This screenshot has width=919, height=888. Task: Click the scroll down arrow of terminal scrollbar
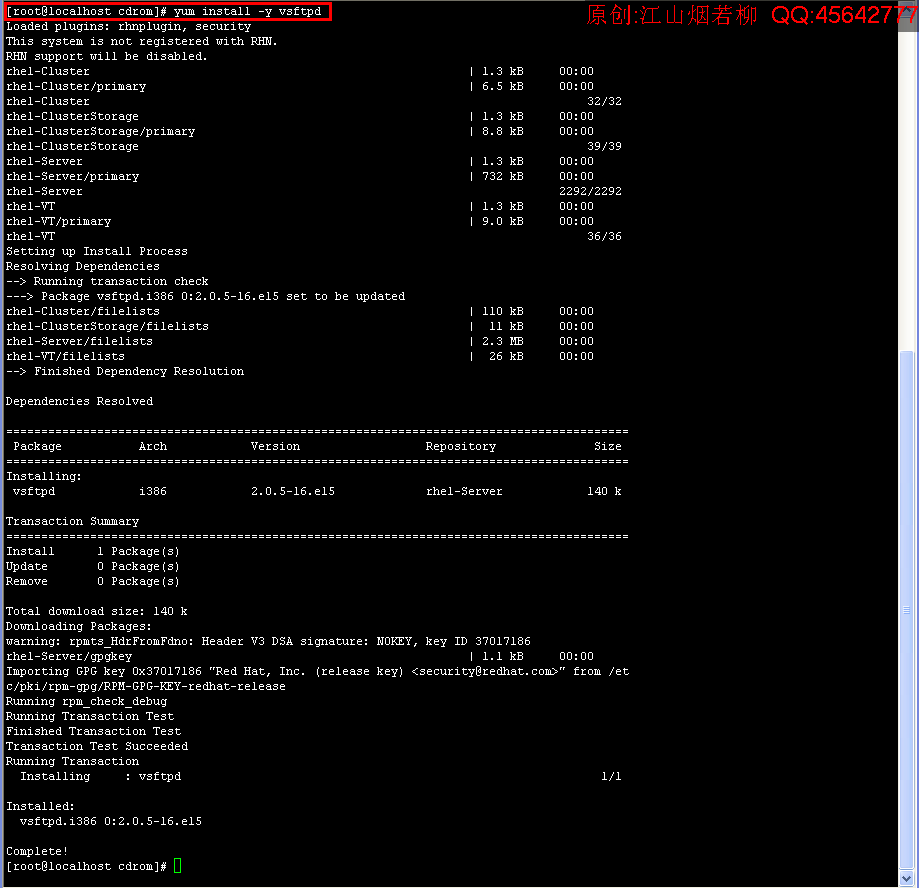pyautogui.click(x=906, y=879)
